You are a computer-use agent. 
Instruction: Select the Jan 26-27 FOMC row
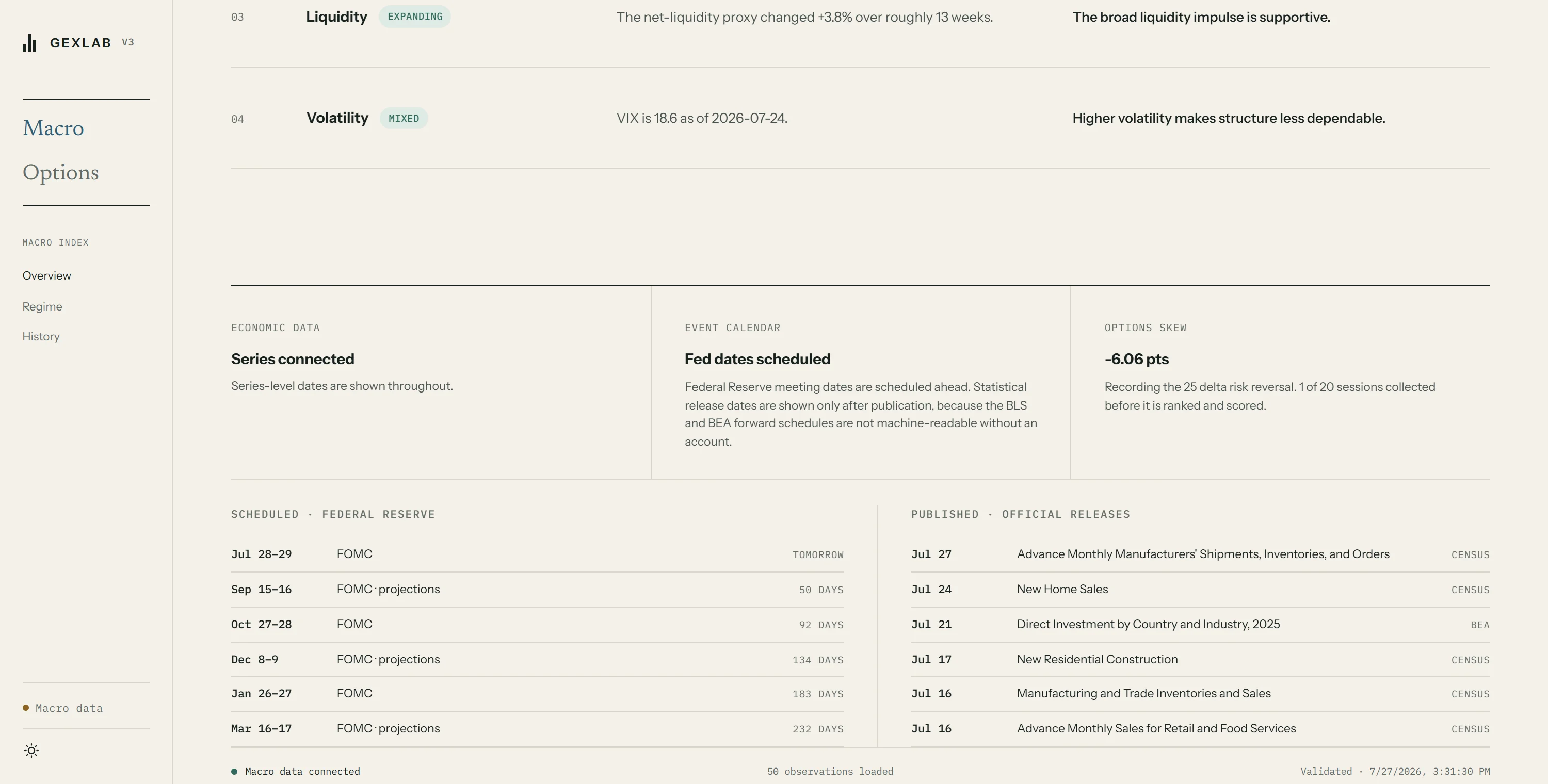click(537, 693)
